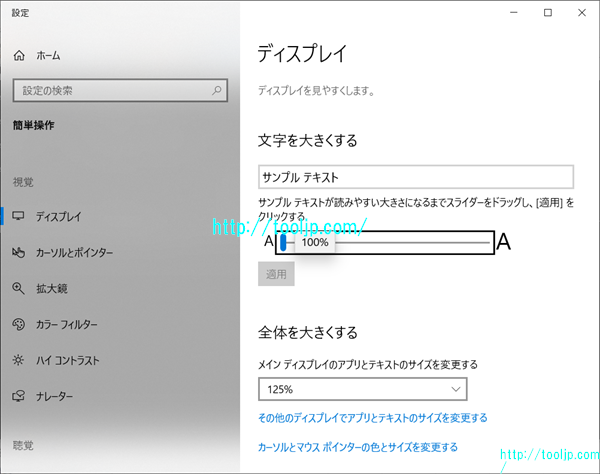600x474 pixels.
Task: Click the search magnifier icon in settings search
Action: click(217, 90)
